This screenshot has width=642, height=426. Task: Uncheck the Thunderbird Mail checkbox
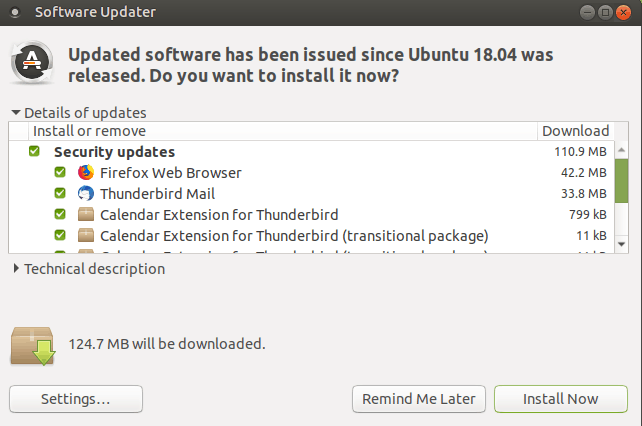(60, 194)
